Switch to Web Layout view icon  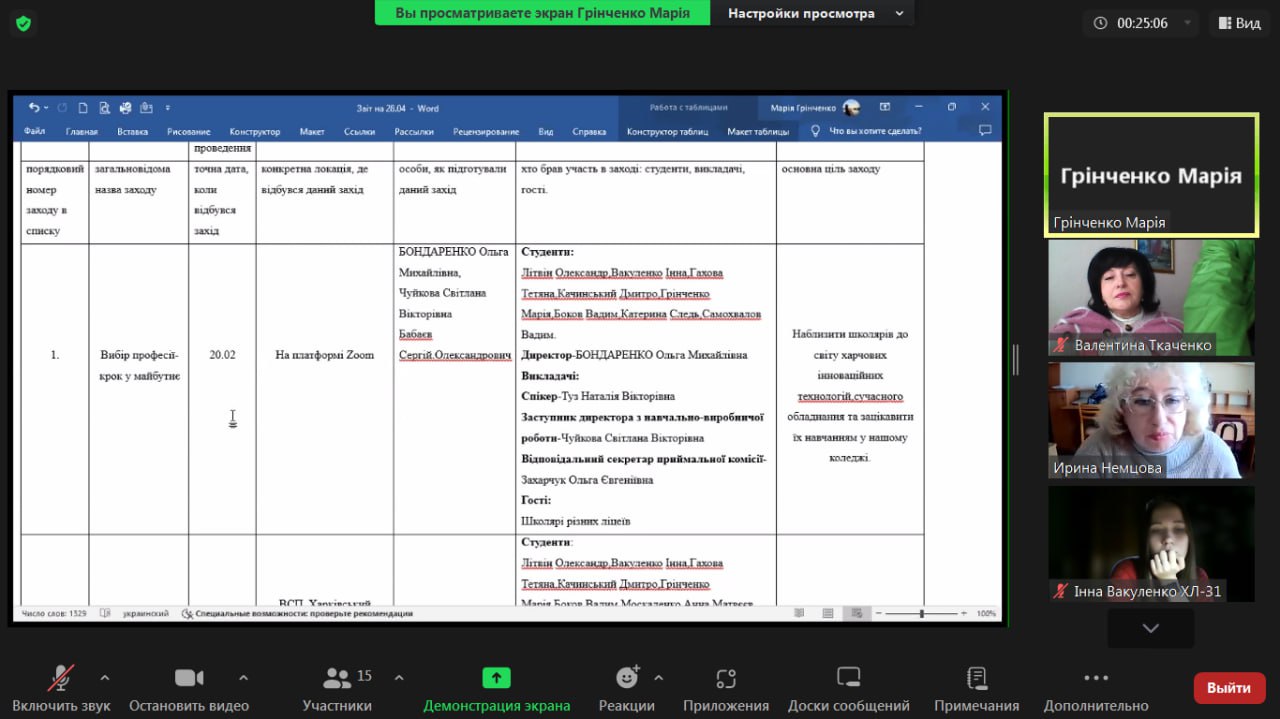[855, 613]
